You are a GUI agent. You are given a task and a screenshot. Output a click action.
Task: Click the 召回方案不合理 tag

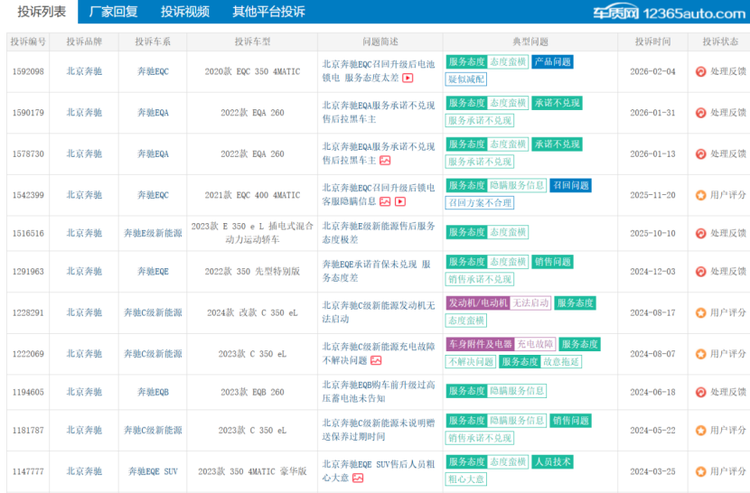[x=480, y=203]
